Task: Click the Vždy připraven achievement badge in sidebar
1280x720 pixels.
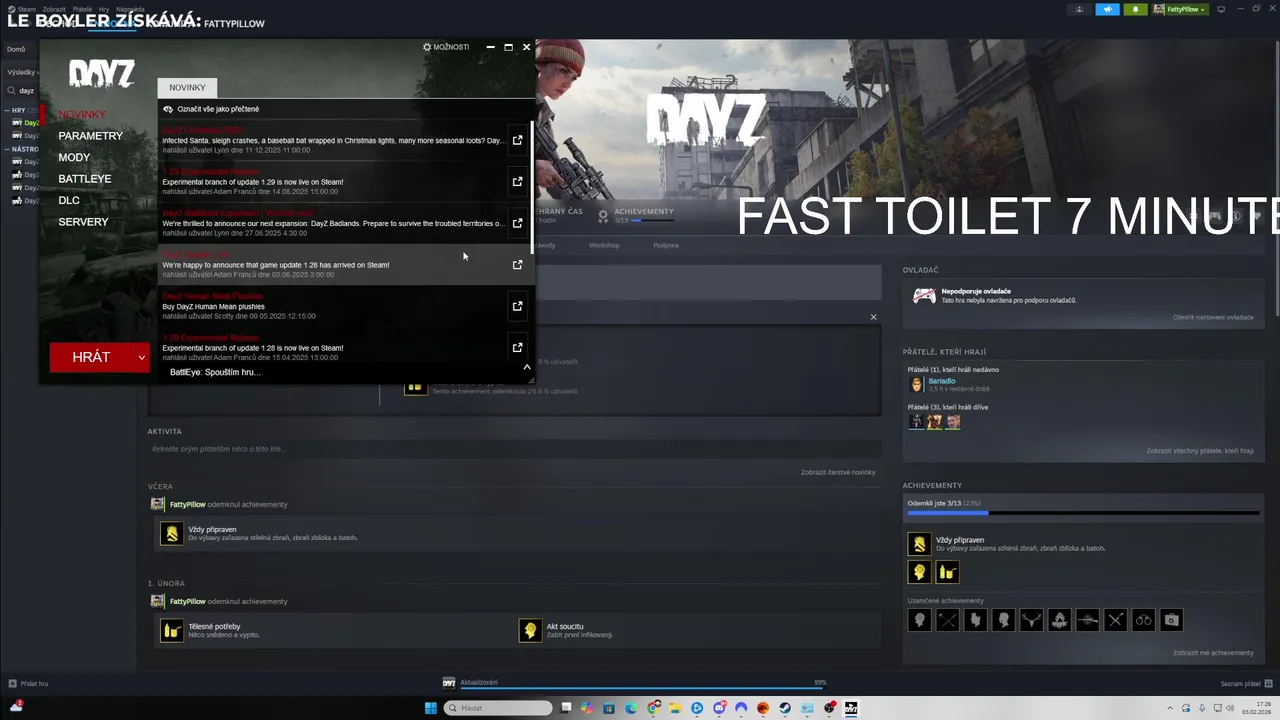Action: [x=919, y=544]
